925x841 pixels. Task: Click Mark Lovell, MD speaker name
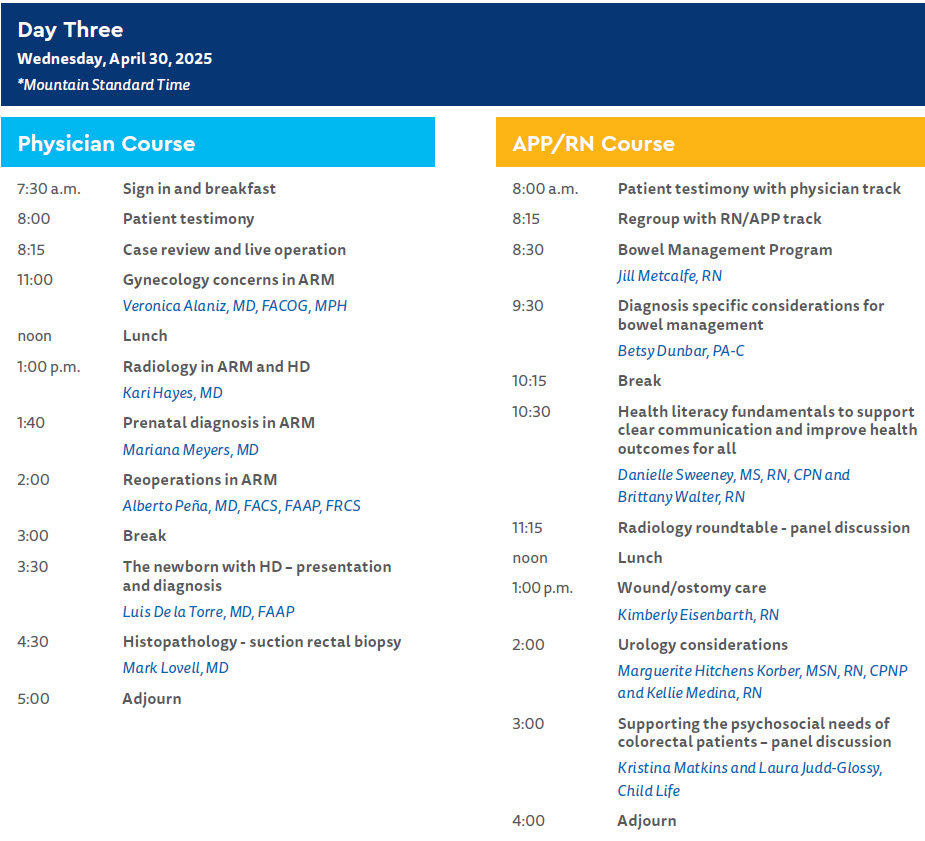pos(176,668)
